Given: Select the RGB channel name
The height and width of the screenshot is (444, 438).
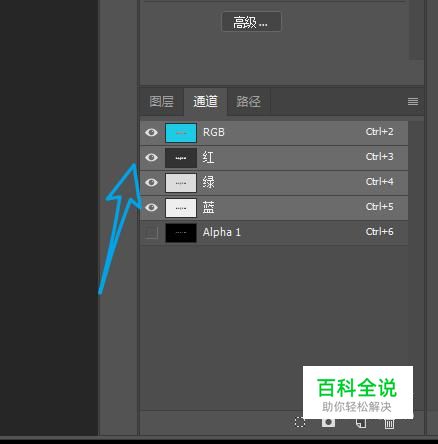Looking at the screenshot, I should (214, 132).
